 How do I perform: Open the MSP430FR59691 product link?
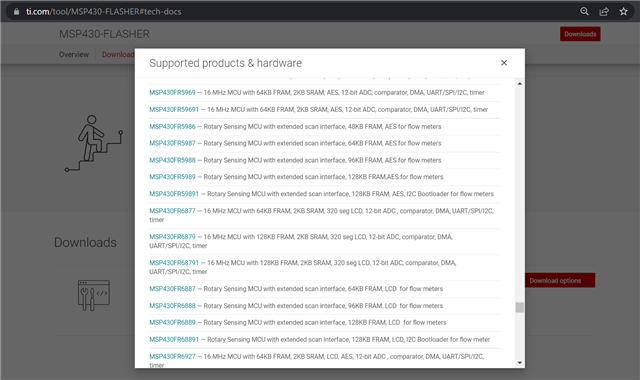174,109
